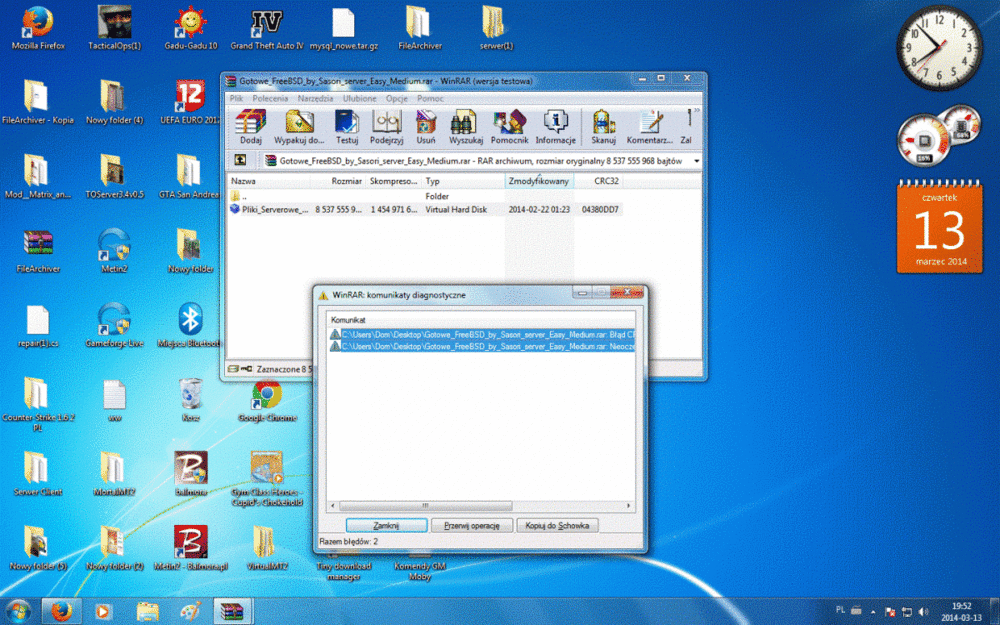This screenshot has width=1000, height=625.
Task: Launch the Pomocnik (Wizard) tool
Action: pos(510,126)
